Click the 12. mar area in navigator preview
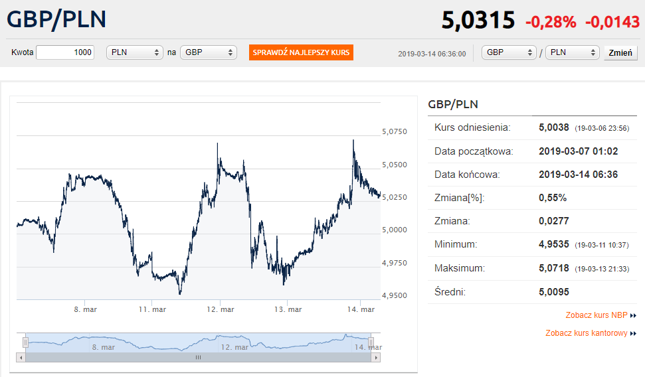The image size is (645, 377). tap(234, 347)
